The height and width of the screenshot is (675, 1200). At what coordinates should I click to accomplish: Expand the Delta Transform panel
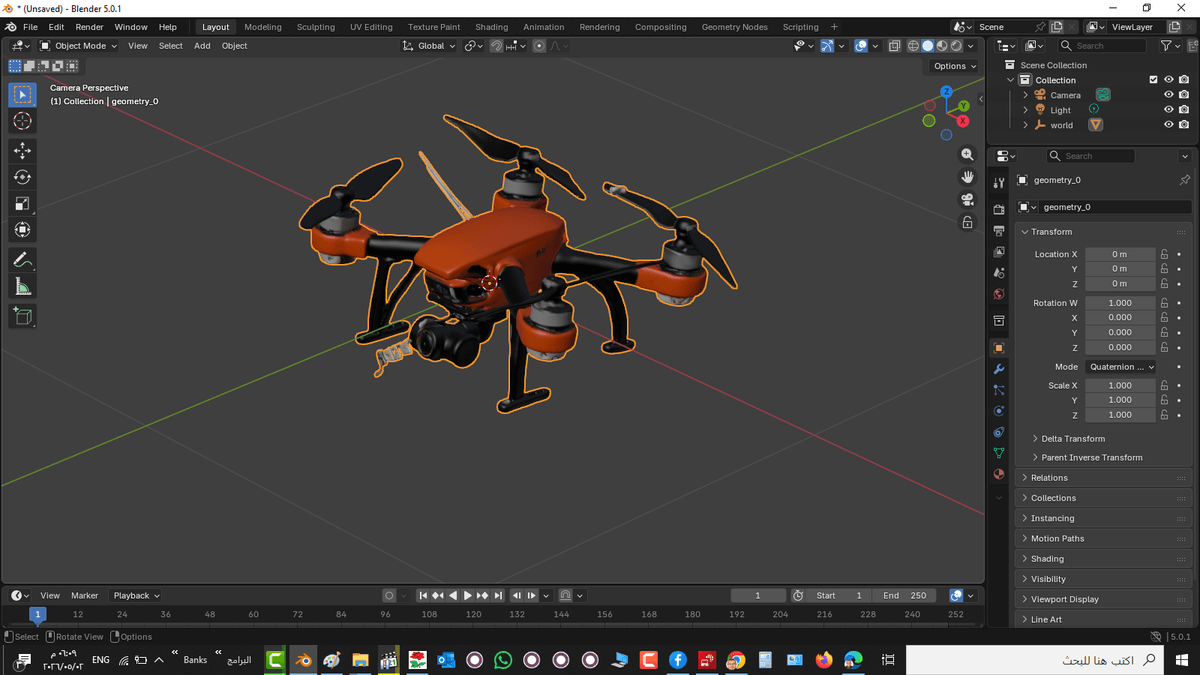pos(1073,438)
